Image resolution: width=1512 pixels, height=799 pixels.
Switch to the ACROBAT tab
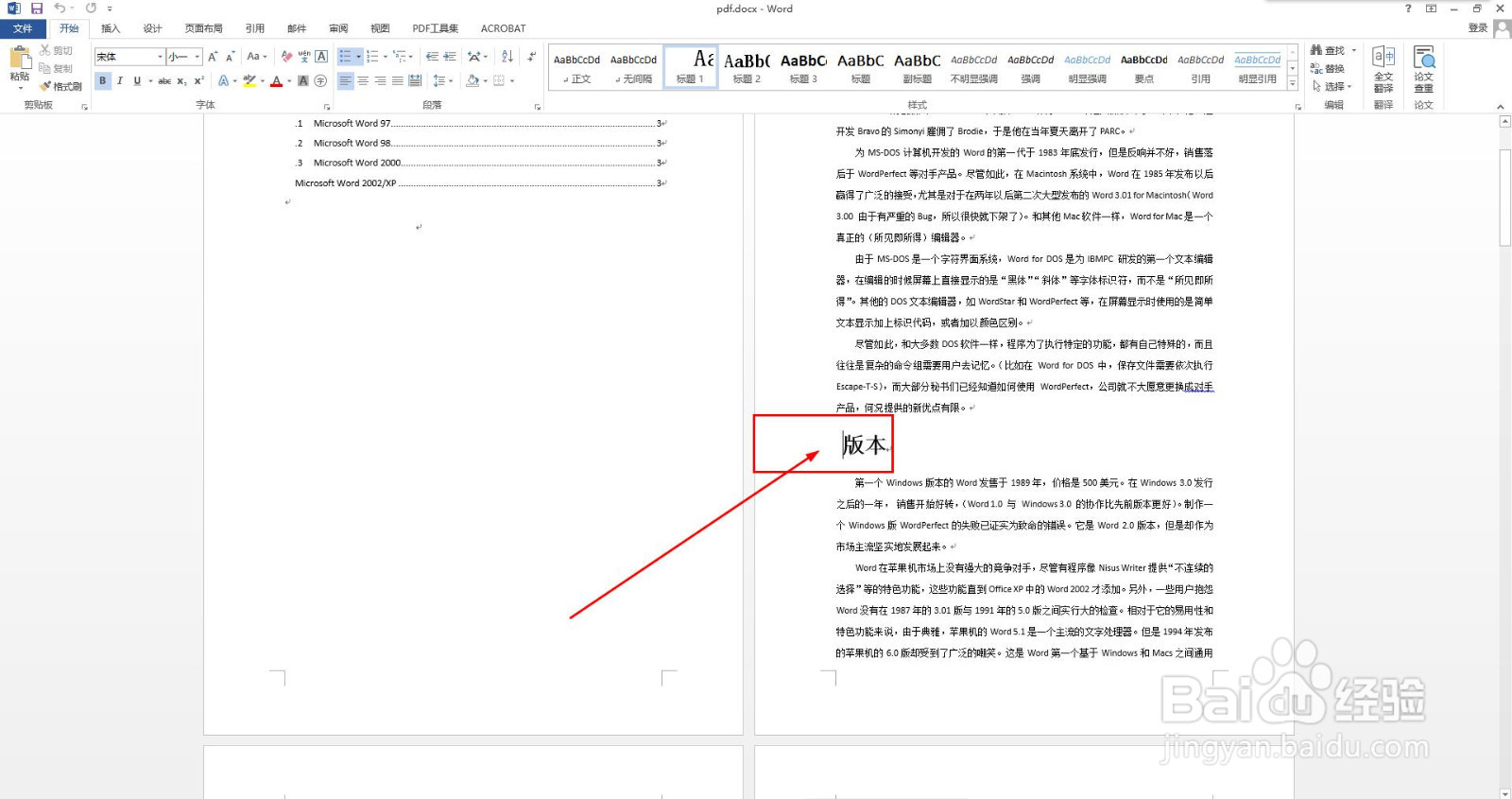click(503, 28)
